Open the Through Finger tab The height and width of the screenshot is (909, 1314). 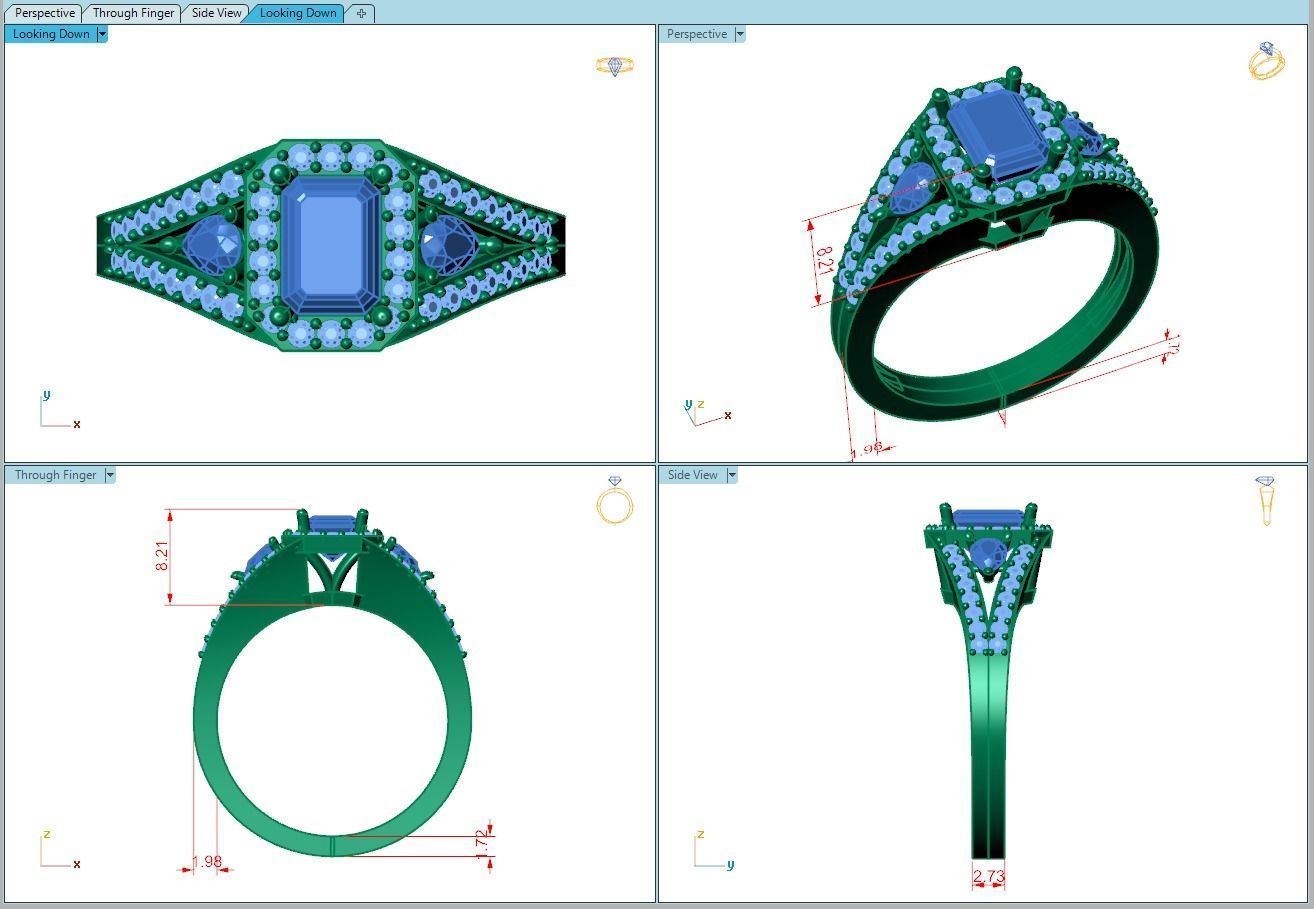133,13
